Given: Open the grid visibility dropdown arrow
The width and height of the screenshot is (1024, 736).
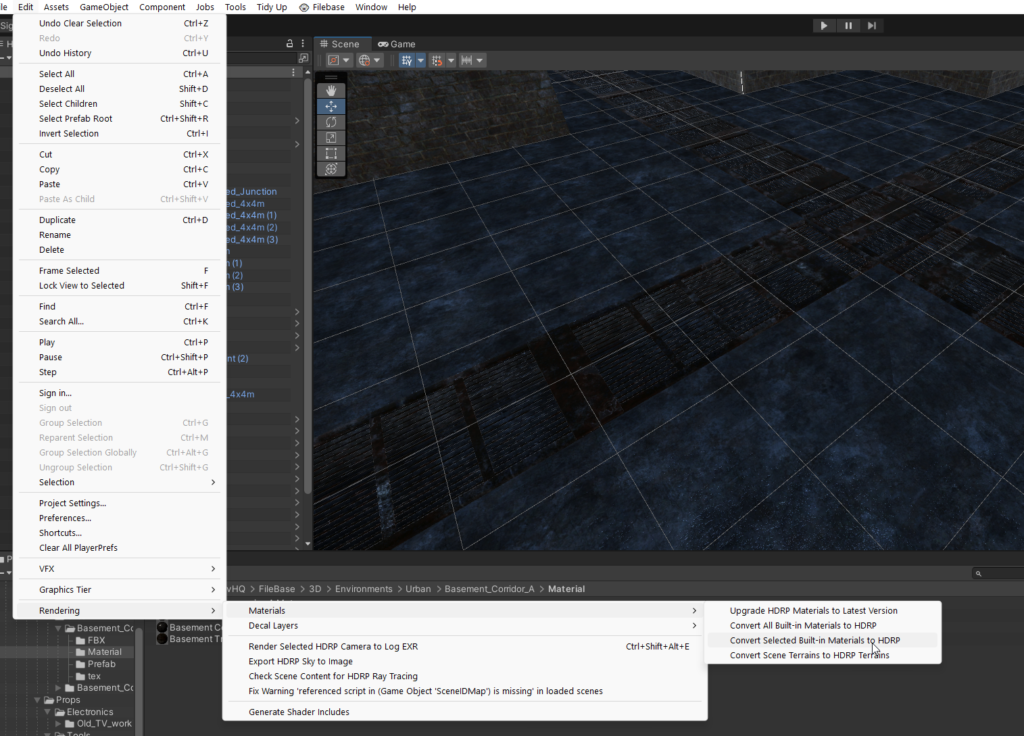Looking at the screenshot, I should pos(420,61).
